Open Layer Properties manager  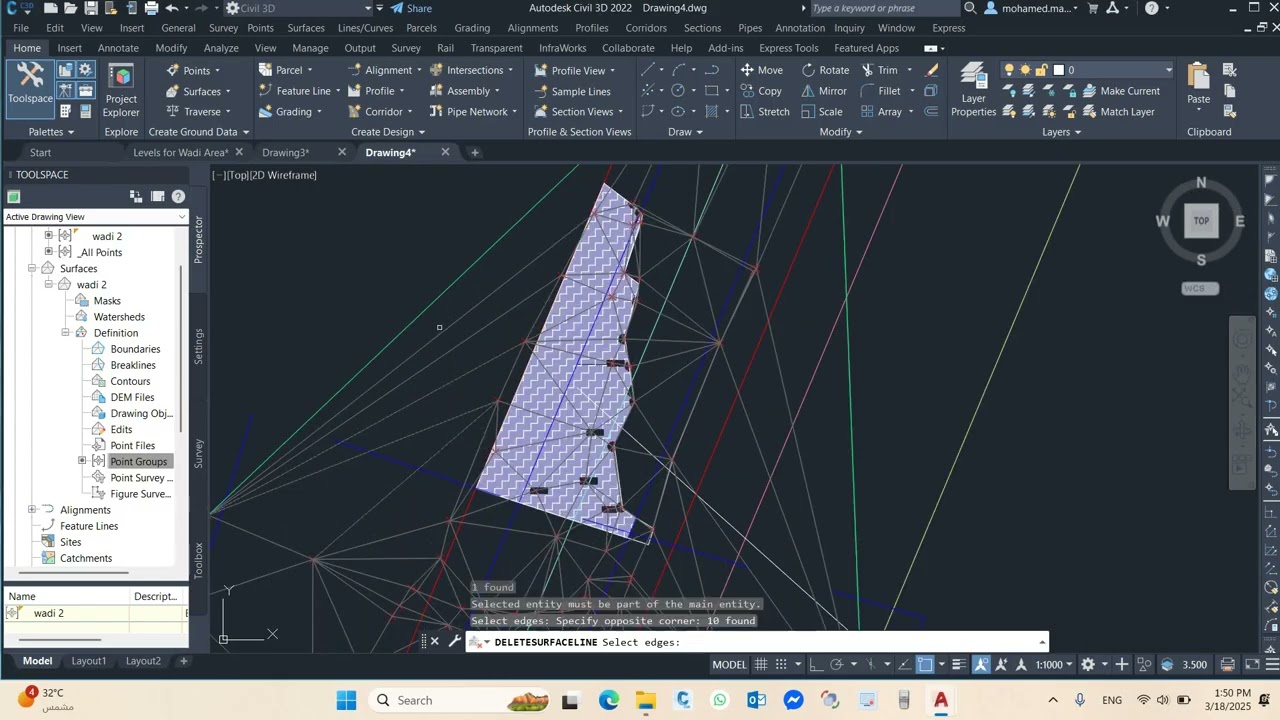(973, 90)
